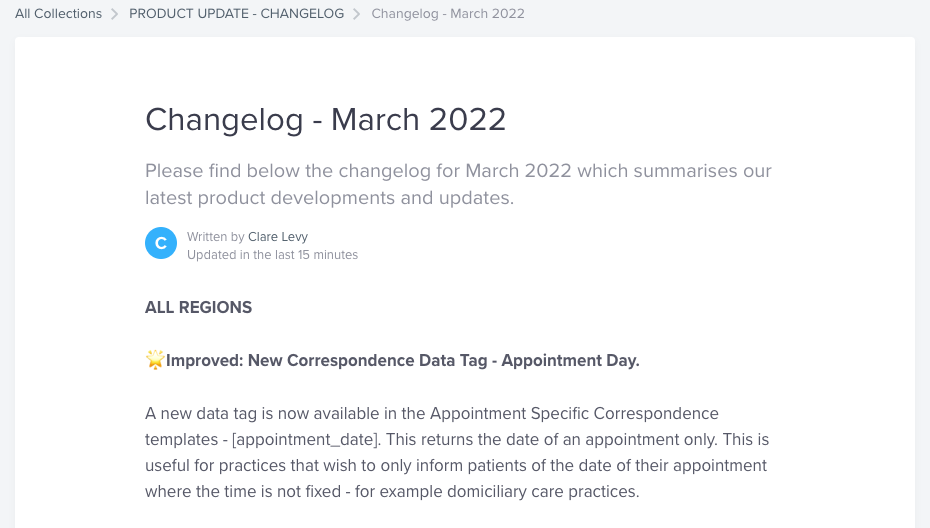Click the ALL REGIONS section heading
The width and height of the screenshot is (930, 528).
point(198,308)
